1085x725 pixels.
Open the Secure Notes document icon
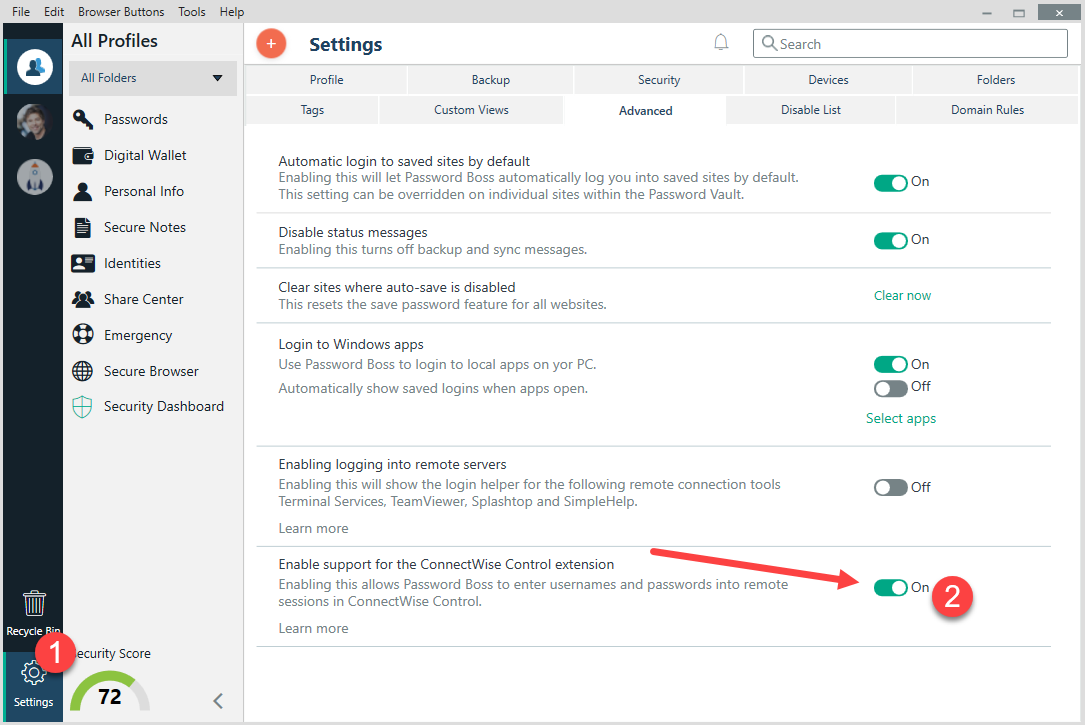point(83,227)
